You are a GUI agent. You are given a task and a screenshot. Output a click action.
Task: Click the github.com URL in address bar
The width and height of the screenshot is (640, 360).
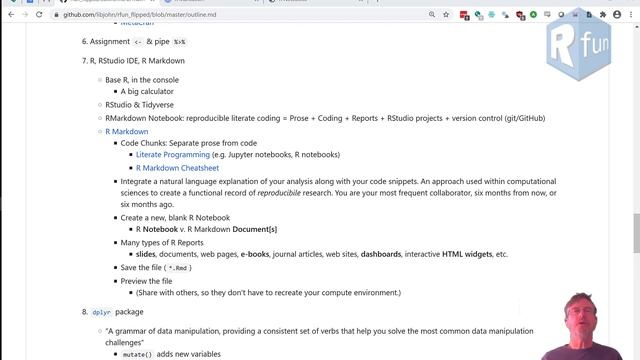tap(140, 15)
